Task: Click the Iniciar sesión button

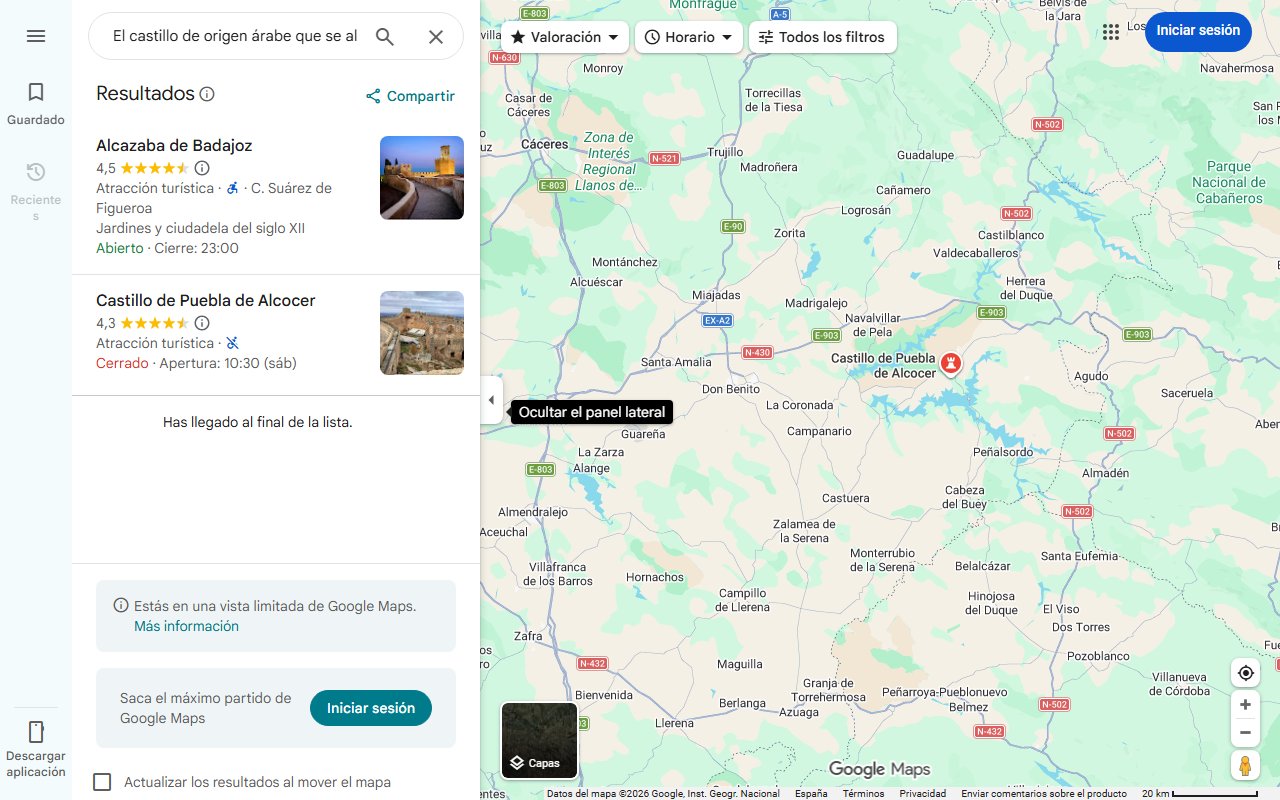Action: [x=1198, y=31]
